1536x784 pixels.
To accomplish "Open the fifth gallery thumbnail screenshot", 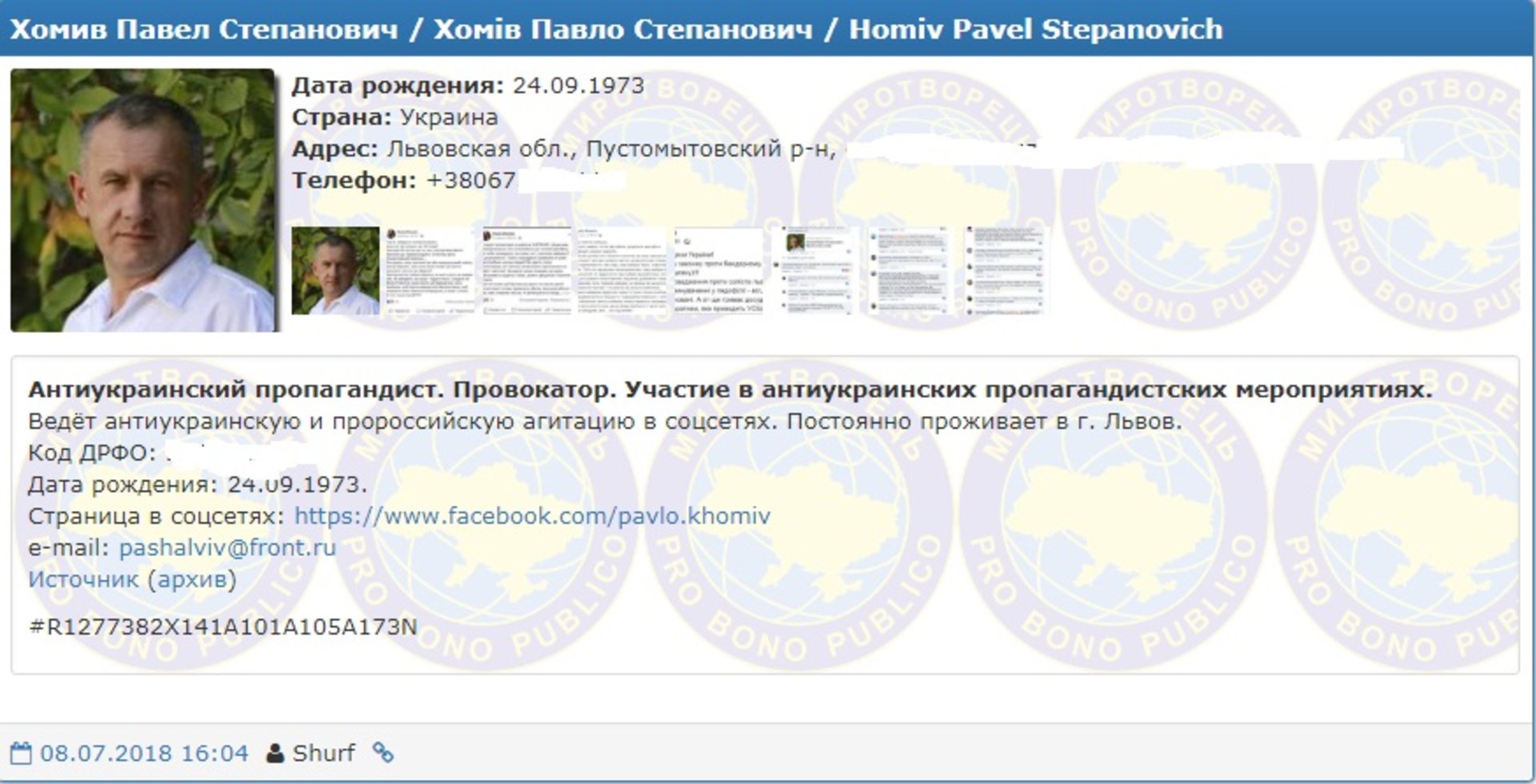I will [x=719, y=270].
